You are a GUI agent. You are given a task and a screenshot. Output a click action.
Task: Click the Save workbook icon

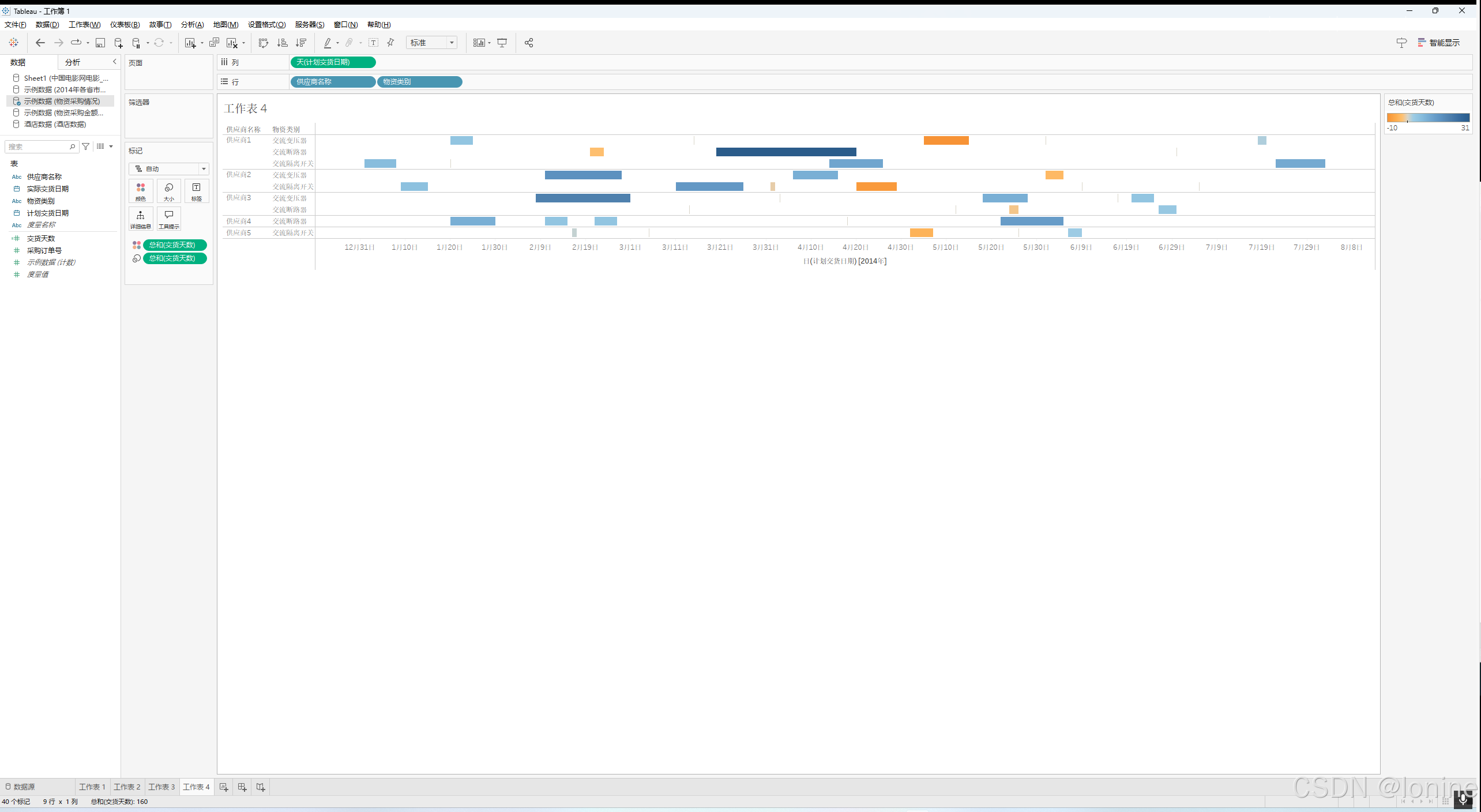[100, 43]
